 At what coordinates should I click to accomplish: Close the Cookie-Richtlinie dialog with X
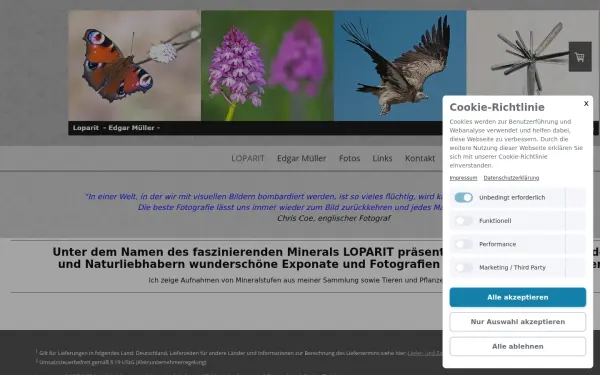coord(586,103)
